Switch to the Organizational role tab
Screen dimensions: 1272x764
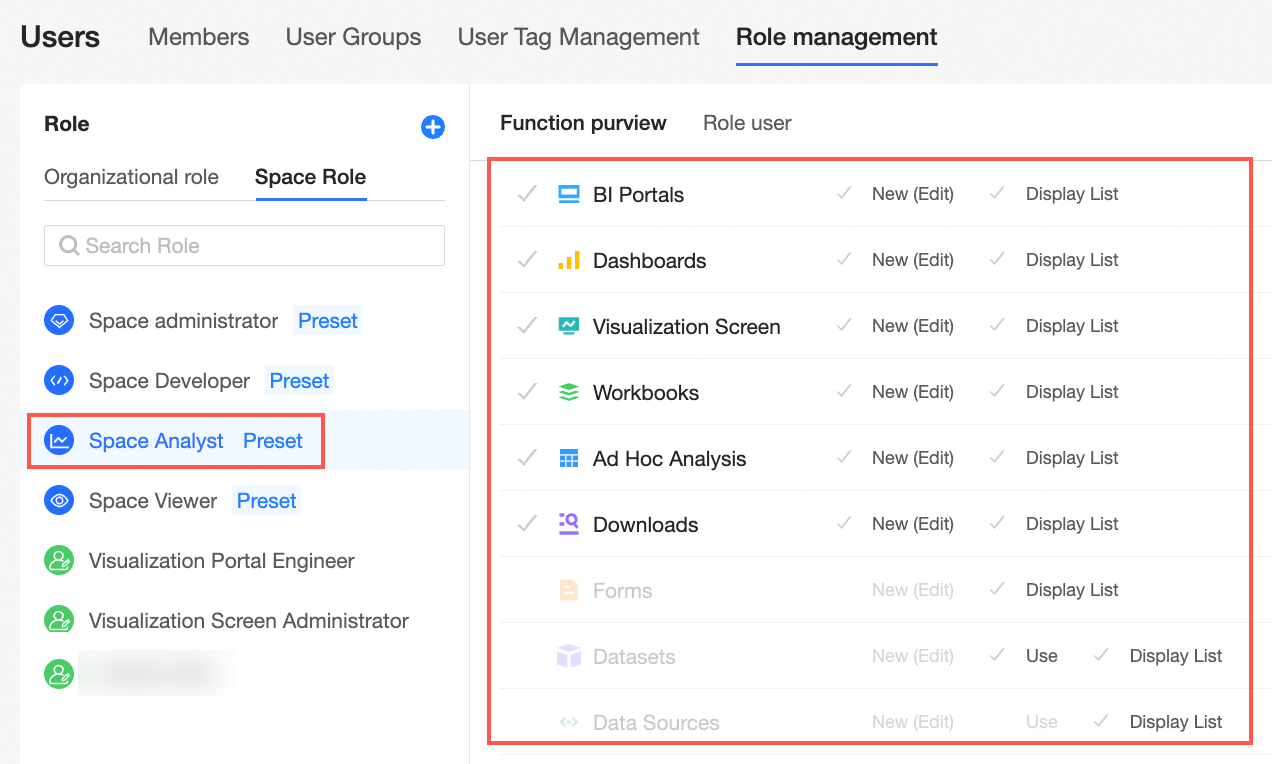131,177
